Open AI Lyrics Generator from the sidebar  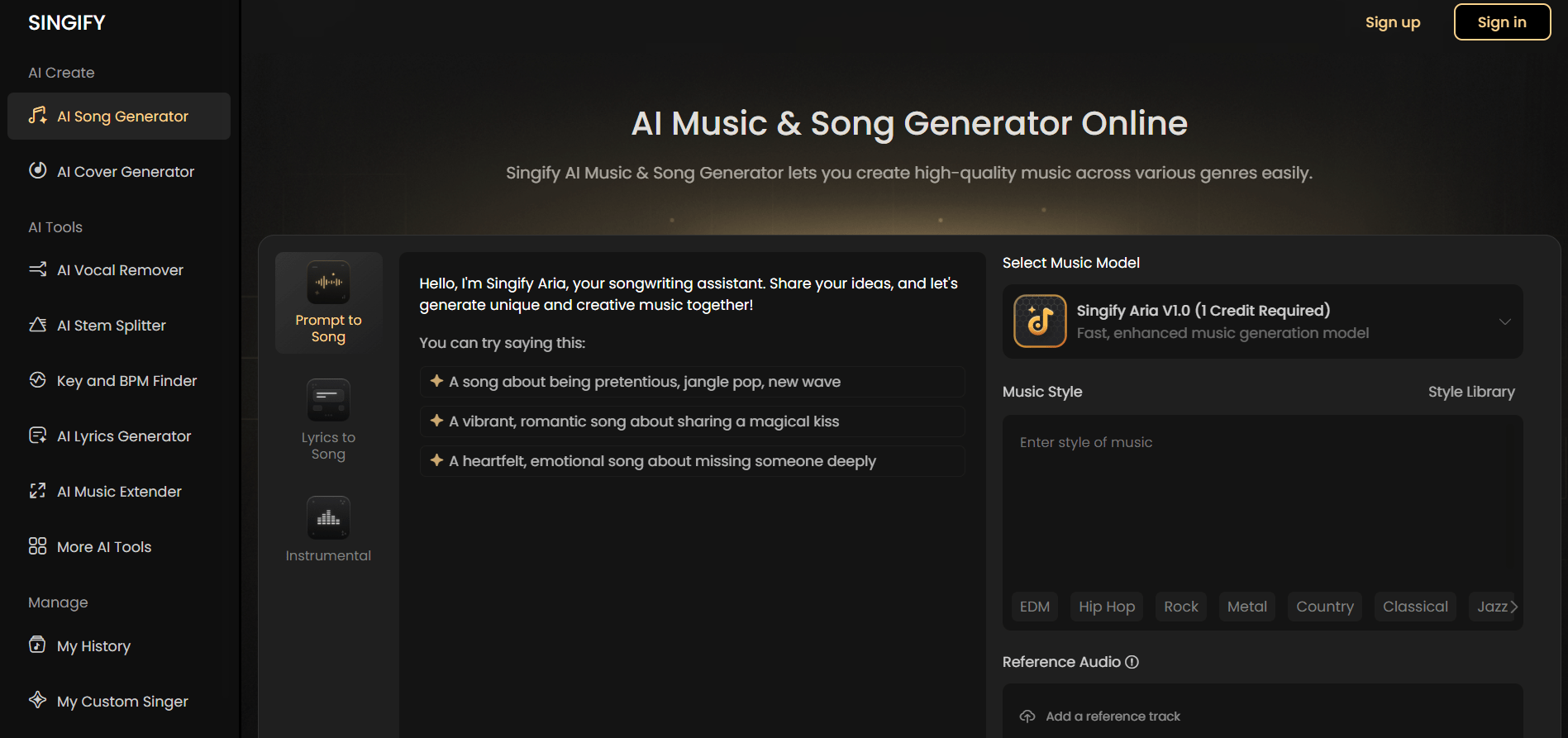coord(119,436)
